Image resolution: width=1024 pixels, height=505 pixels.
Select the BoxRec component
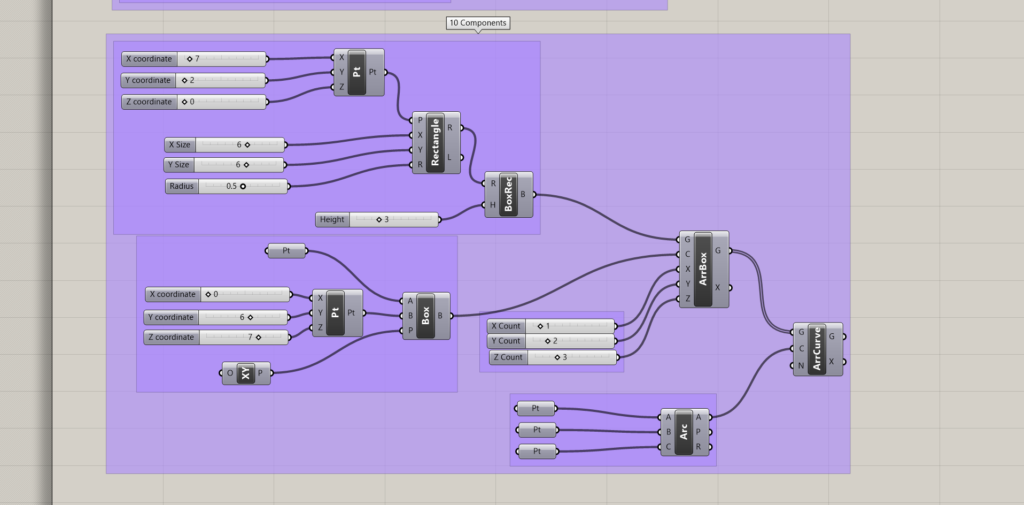tap(509, 195)
